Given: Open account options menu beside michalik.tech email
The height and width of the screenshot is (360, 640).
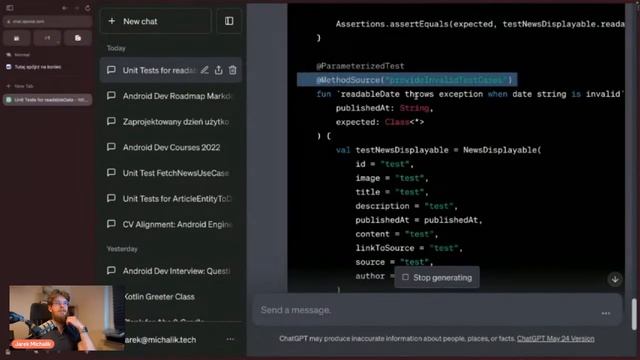Looking at the screenshot, I should pyautogui.click(x=230, y=340).
